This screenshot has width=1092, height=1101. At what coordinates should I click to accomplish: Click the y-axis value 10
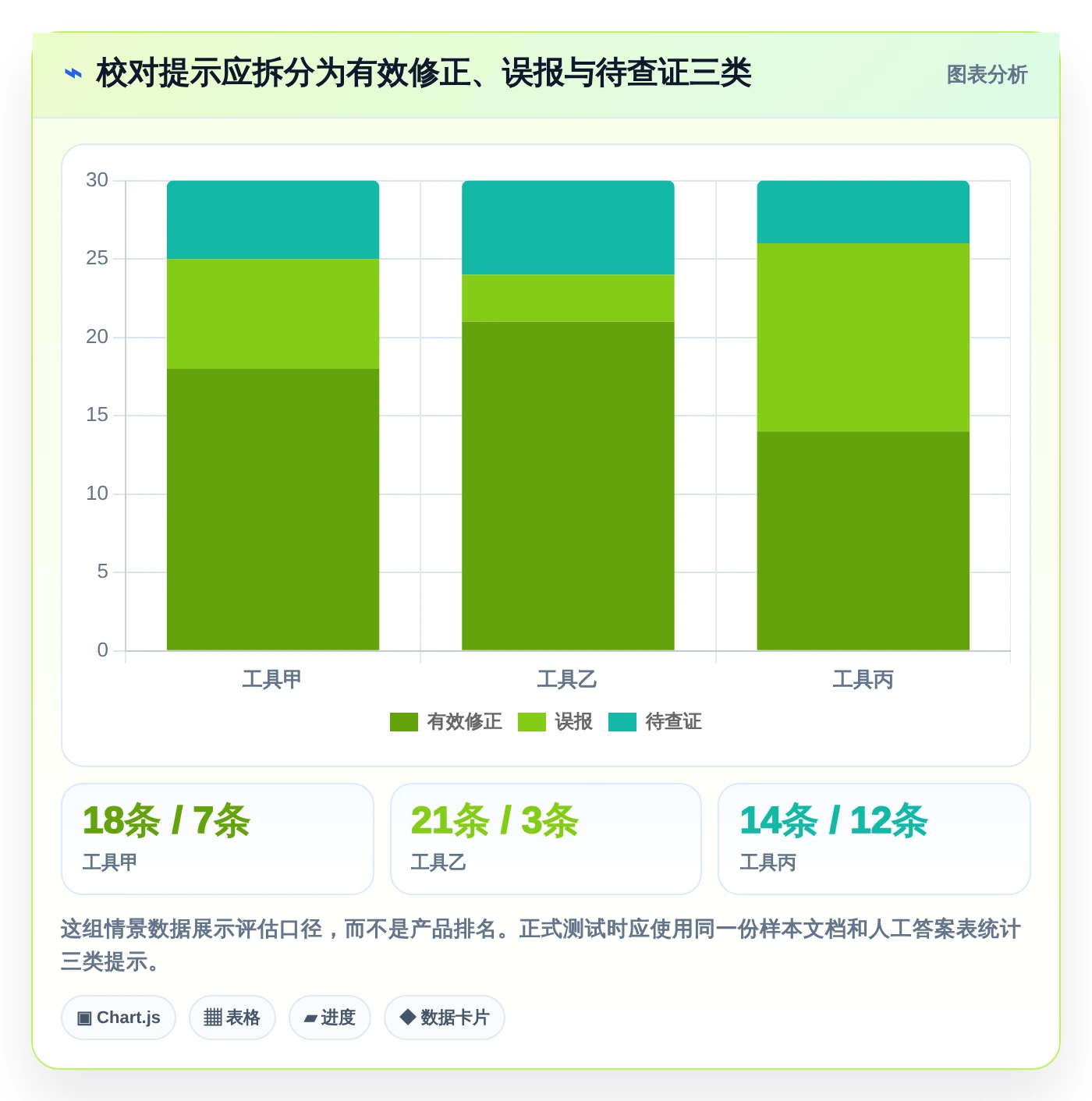pos(97,494)
